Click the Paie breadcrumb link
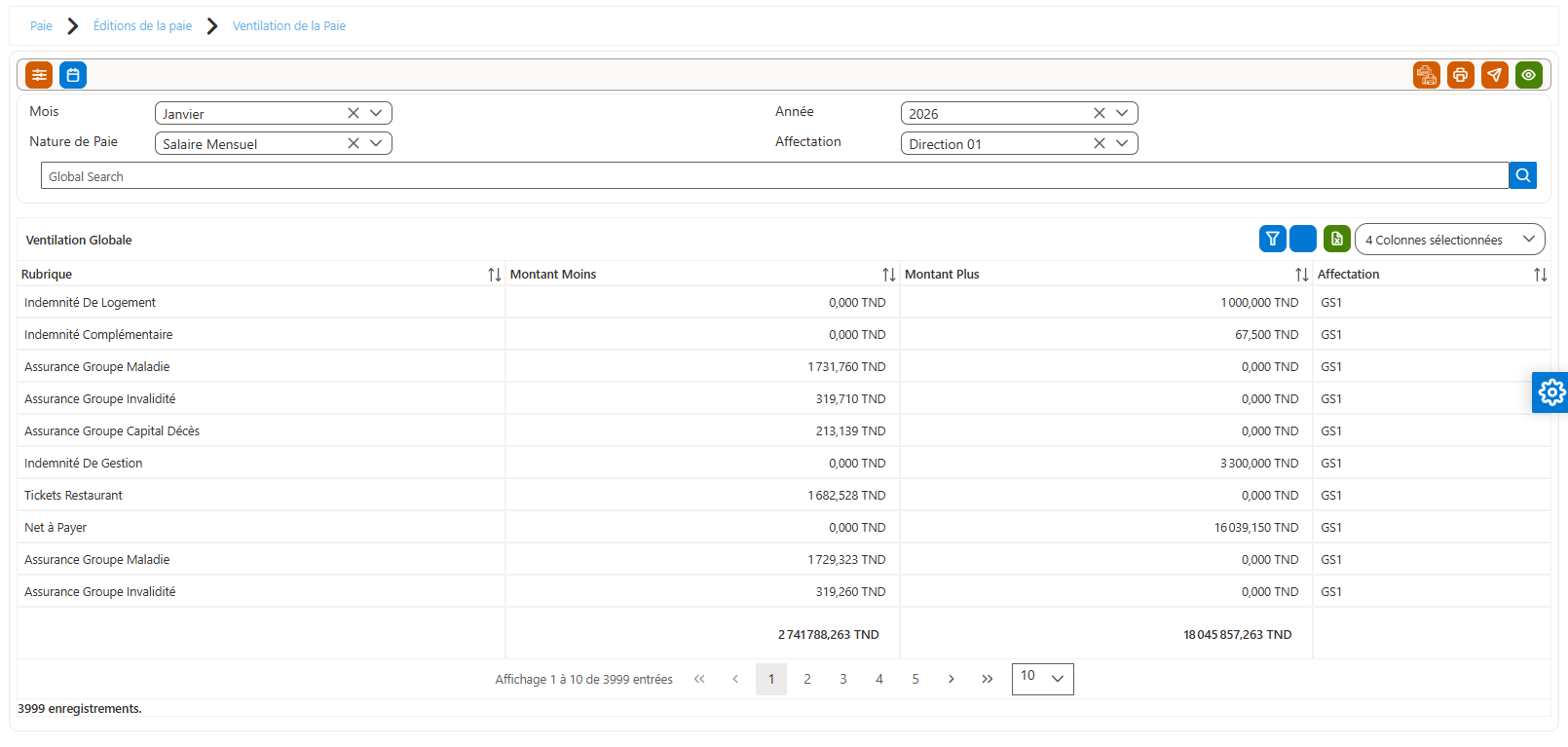Image resolution: width=1568 pixels, height=747 pixels. coord(41,25)
